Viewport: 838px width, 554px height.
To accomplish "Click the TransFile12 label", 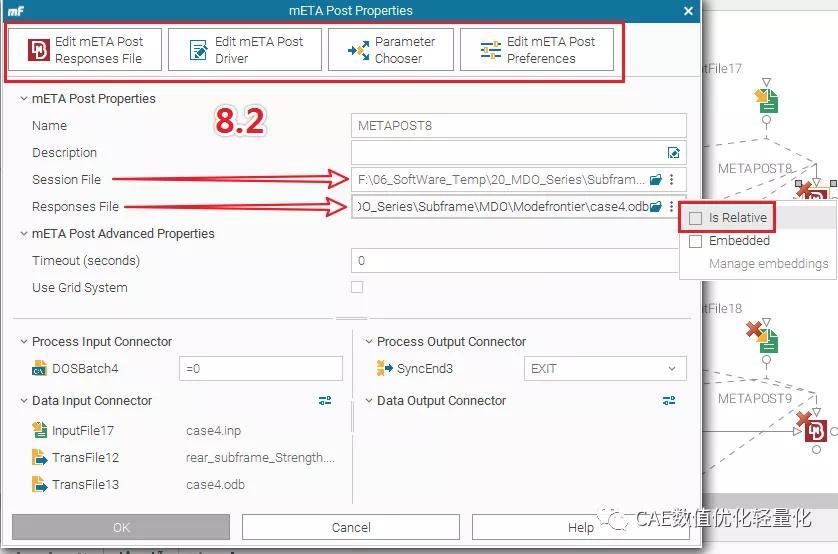I will point(86,458).
